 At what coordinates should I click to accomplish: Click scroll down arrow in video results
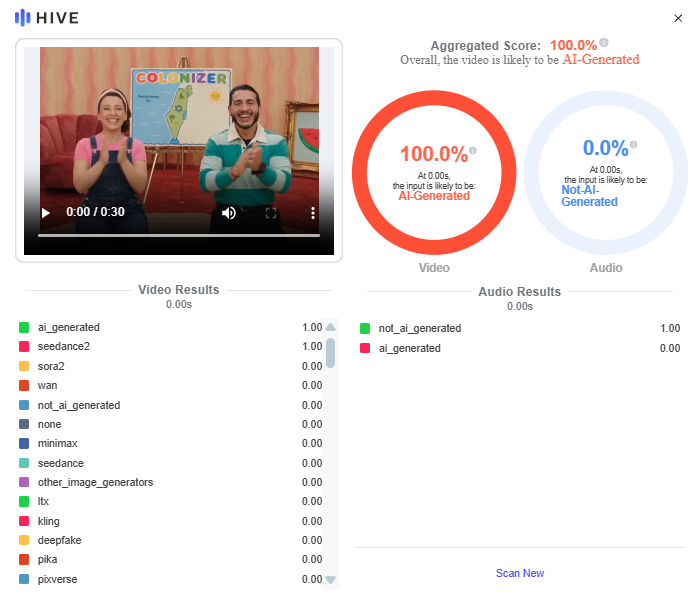pos(330,579)
